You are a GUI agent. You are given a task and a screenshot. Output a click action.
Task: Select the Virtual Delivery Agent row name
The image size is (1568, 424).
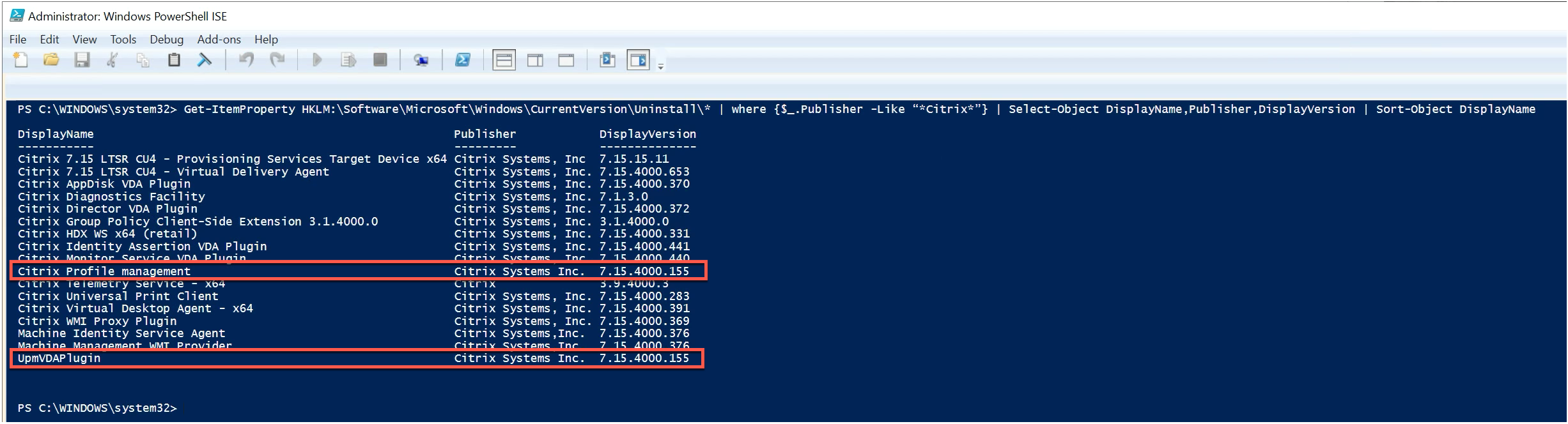(x=173, y=172)
